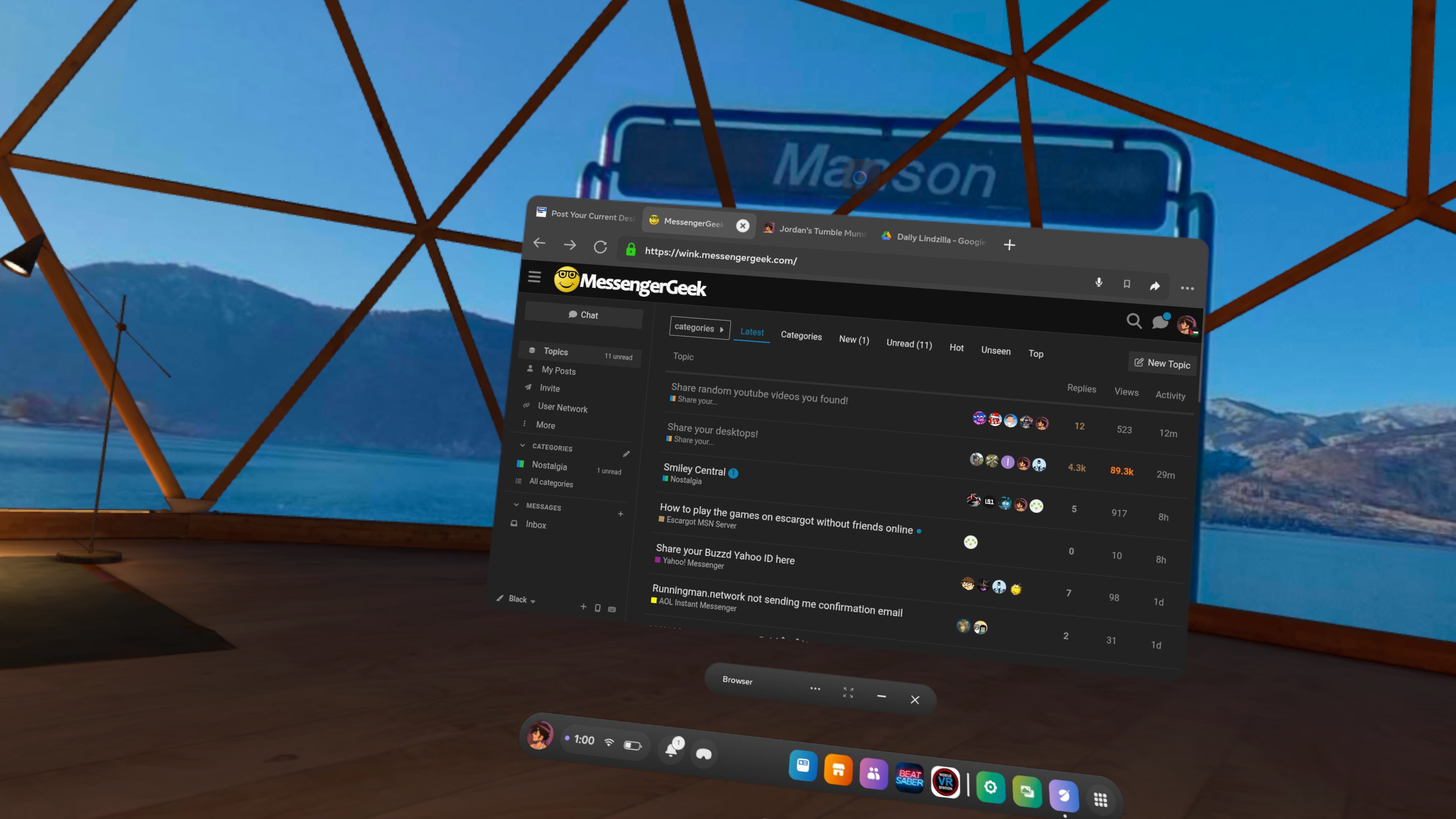
Task: Switch to the Categories tab
Action: (x=801, y=336)
